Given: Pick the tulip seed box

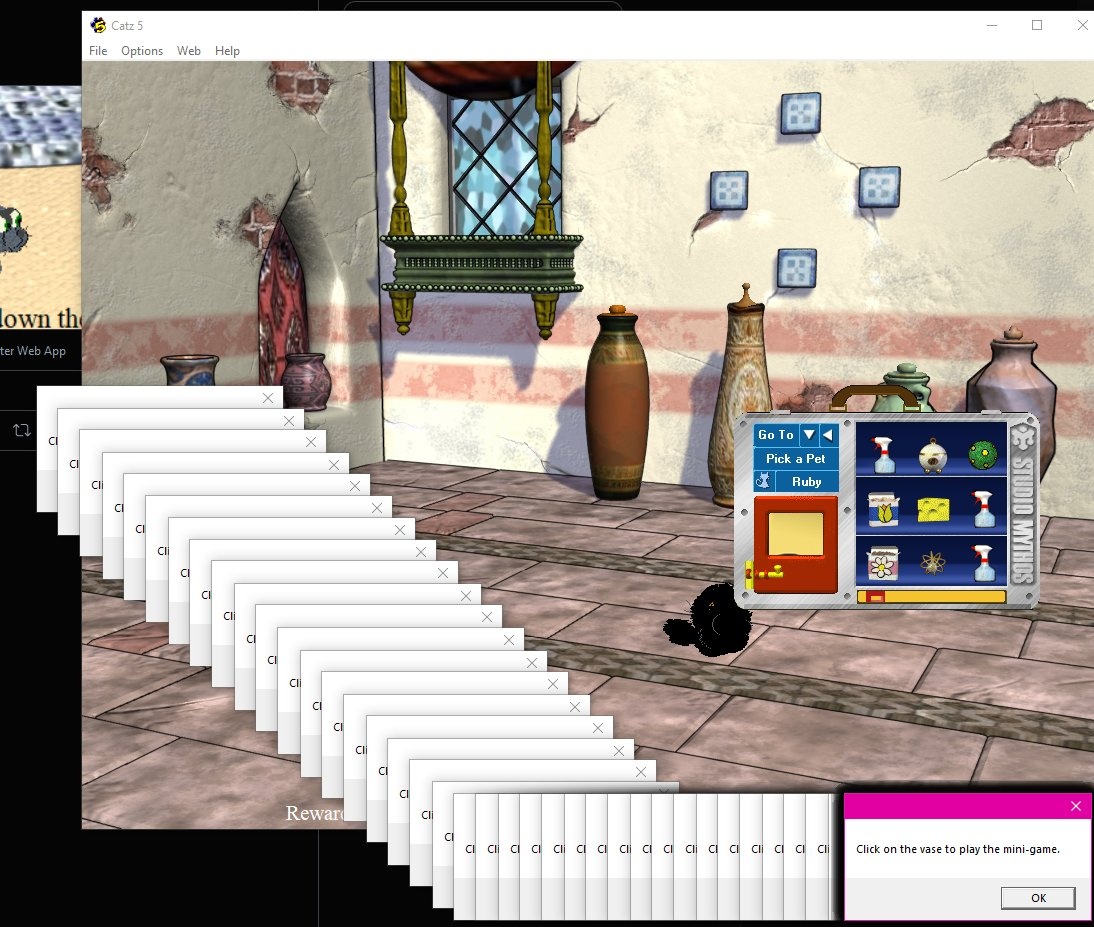Looking at the screenshot, I should coord(883,509).
